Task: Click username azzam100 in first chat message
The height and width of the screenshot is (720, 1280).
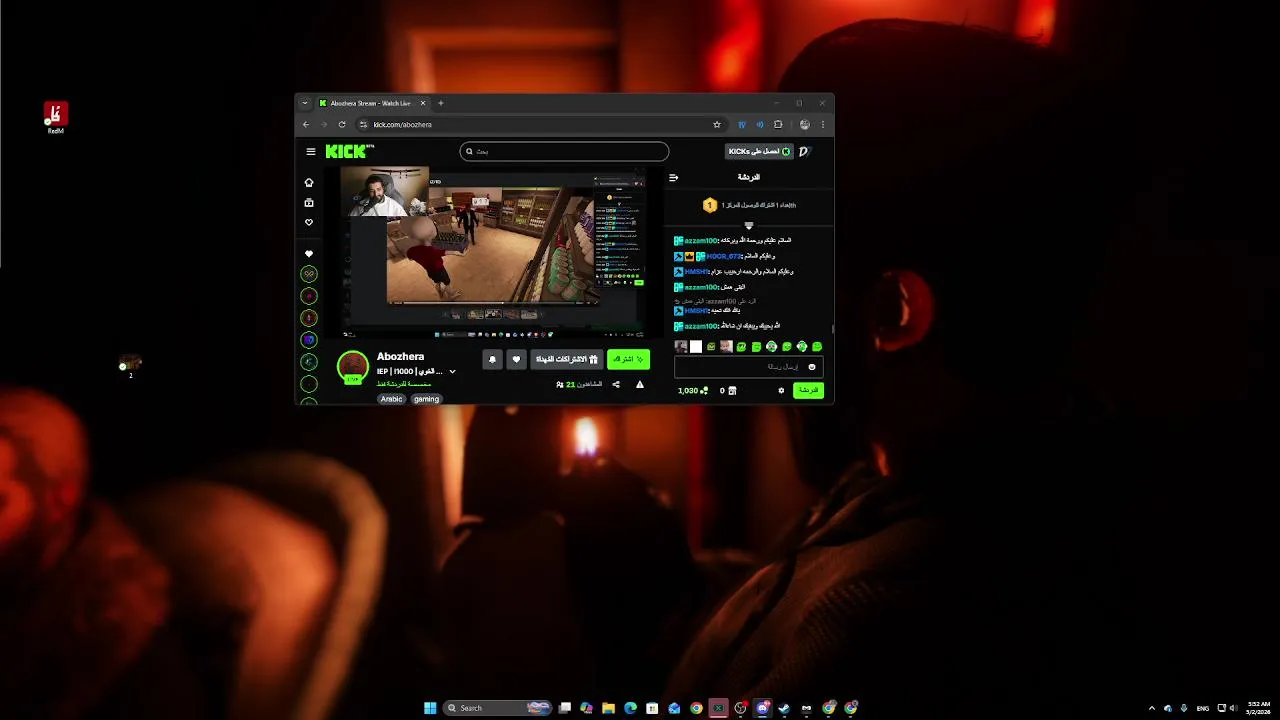Action: (x=701, y=241)
